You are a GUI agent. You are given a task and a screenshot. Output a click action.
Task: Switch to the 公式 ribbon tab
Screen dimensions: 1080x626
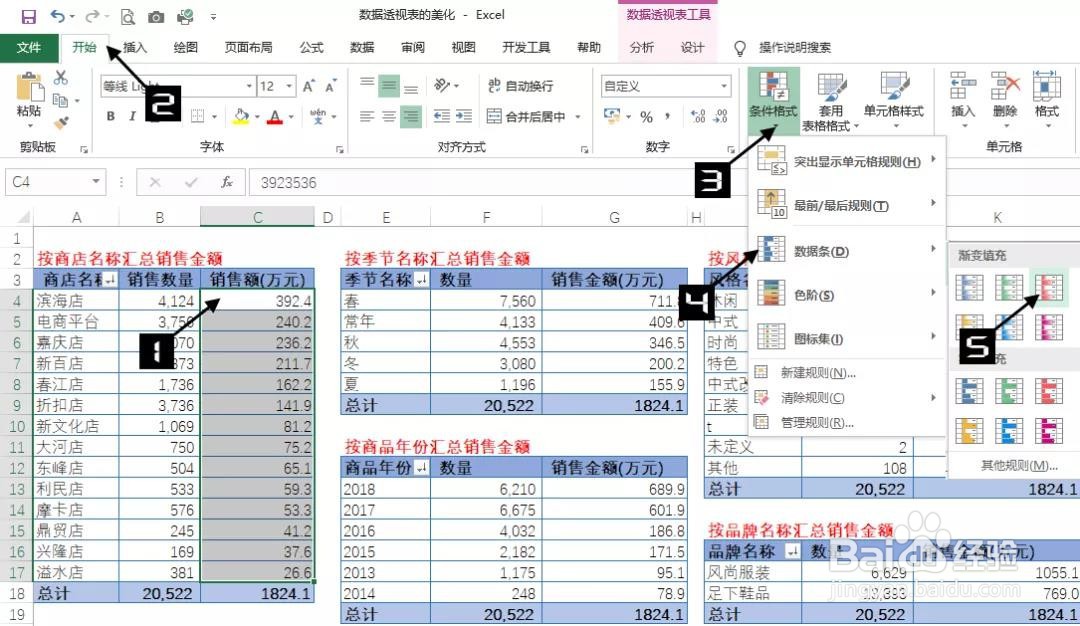[x=311, y=48]
